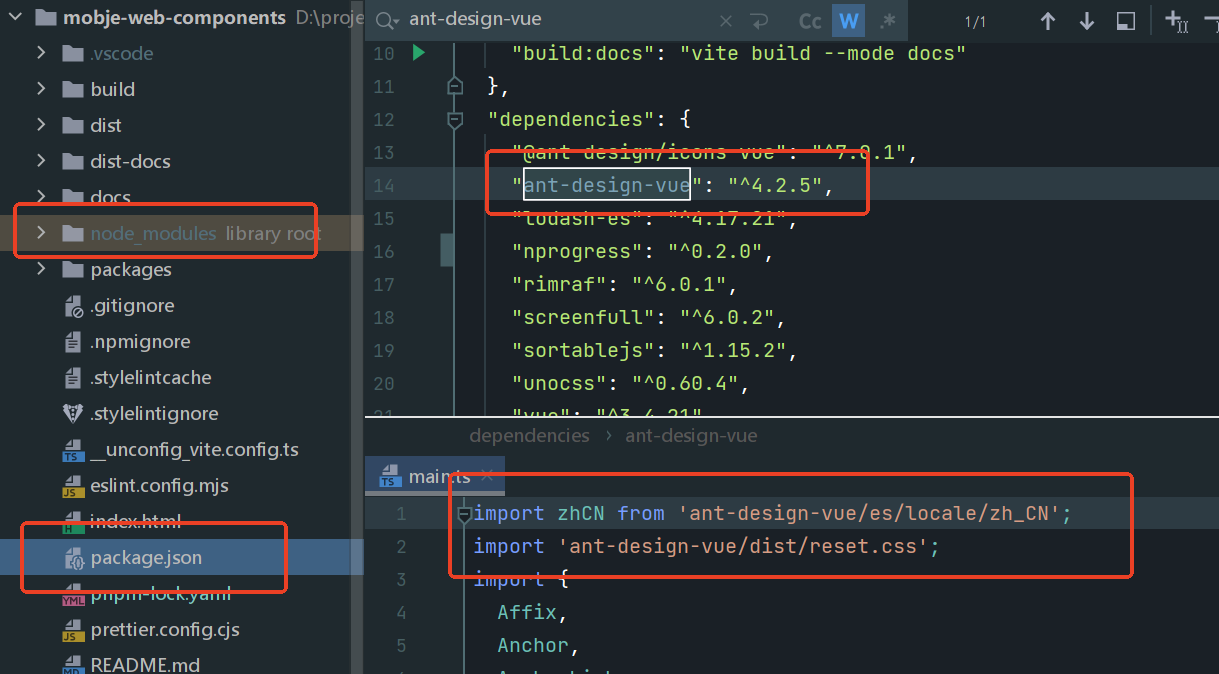The height and width of the screenshot is (674, 1219).
Task: Click the .gitignore file icon
Action: point(73,306)
